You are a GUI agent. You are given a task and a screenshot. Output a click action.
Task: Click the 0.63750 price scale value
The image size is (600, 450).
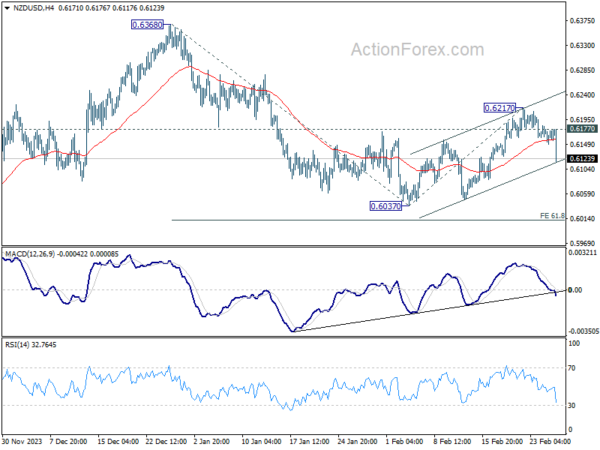click(x=582, y=21)
